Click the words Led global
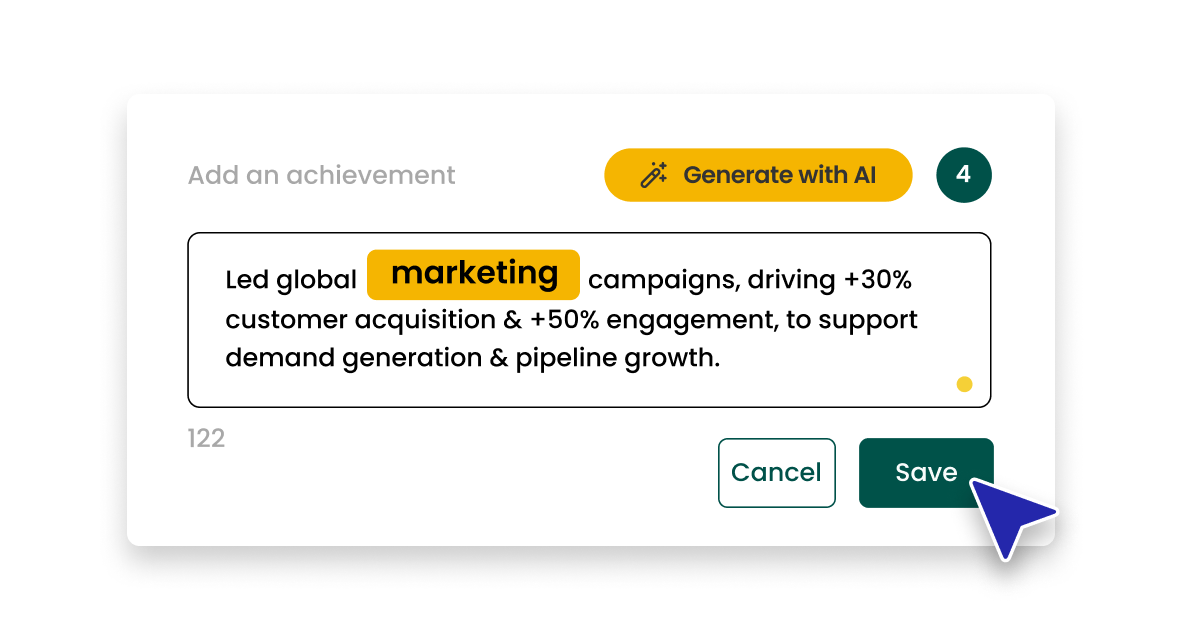This screenshot has height=640, width=1181. click(x=291, y=280)
